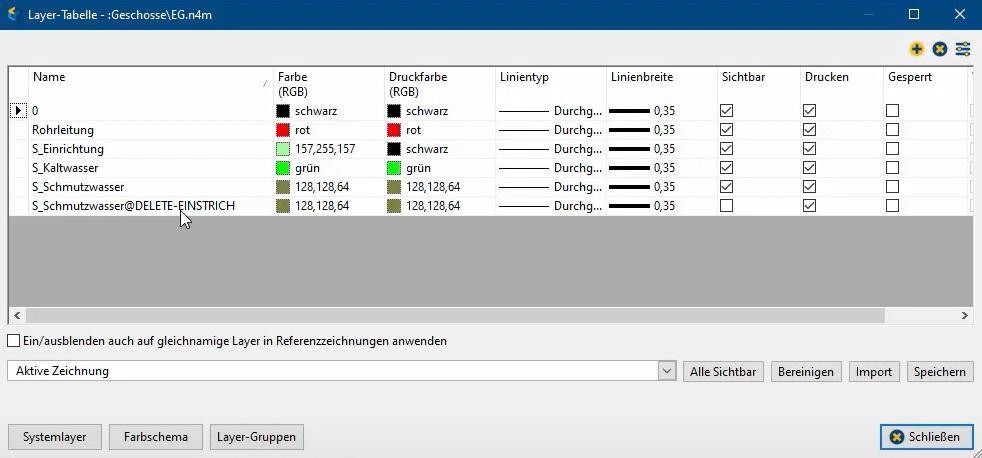The height and width of the screenshot is (458, 982).
Task: Click the line type preview for S_Kaltwasser
Action: pyautogui.click(x=524, y=168)
